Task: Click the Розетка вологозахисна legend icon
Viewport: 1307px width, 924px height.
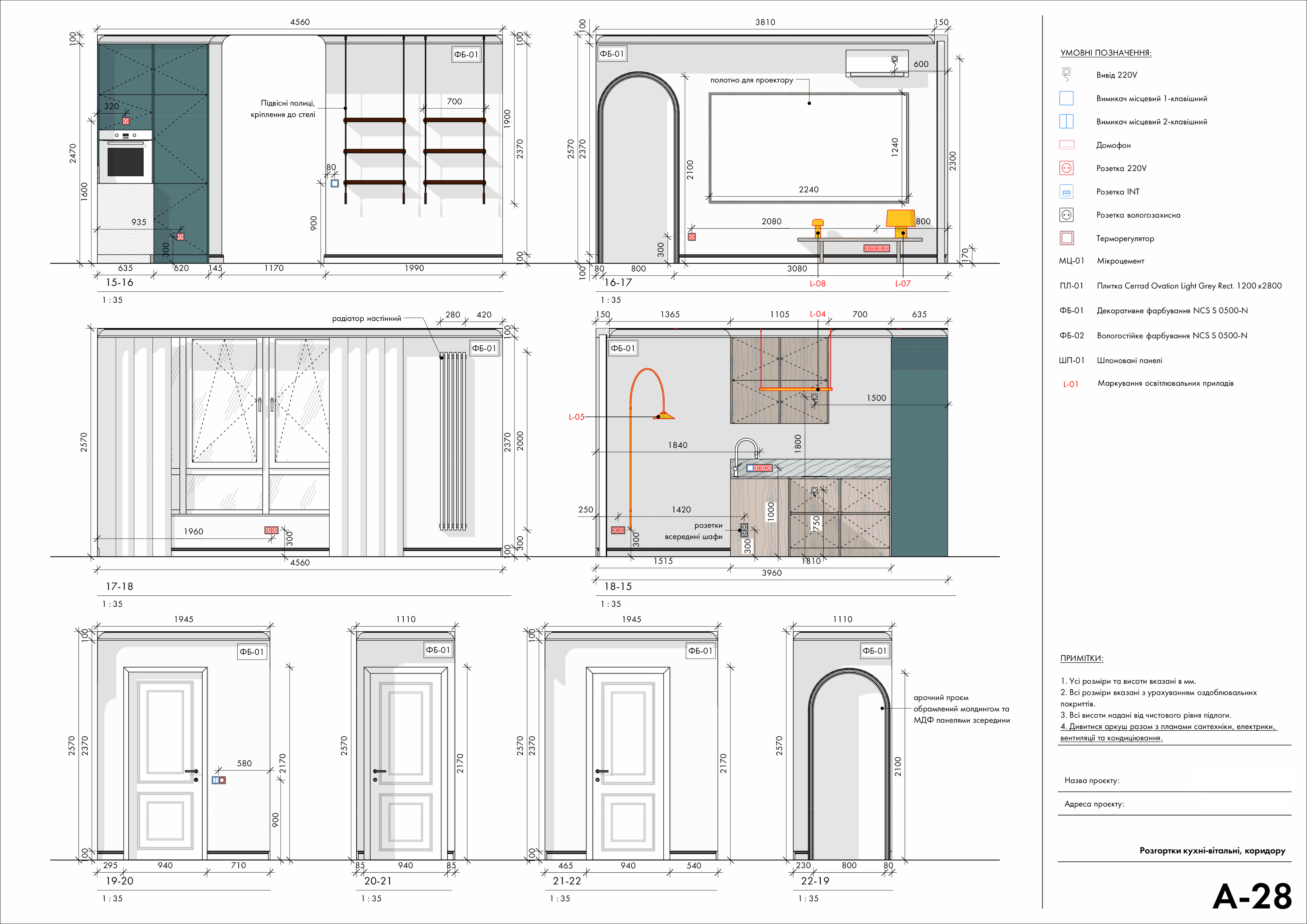Action: tap(1066, 215)
